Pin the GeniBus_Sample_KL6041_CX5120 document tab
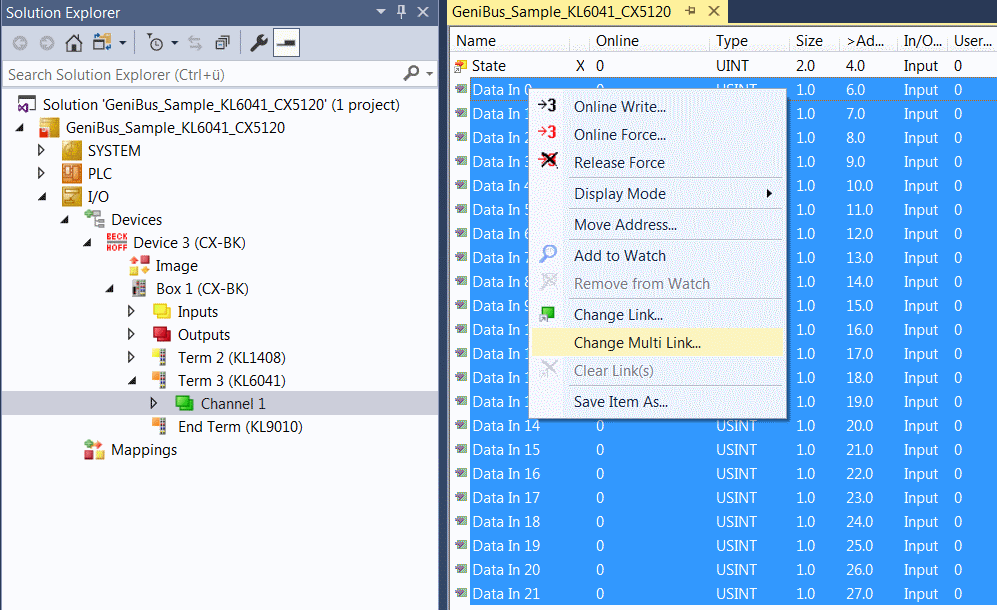Screen dimensions: 997x610 [x=691, y=11]
